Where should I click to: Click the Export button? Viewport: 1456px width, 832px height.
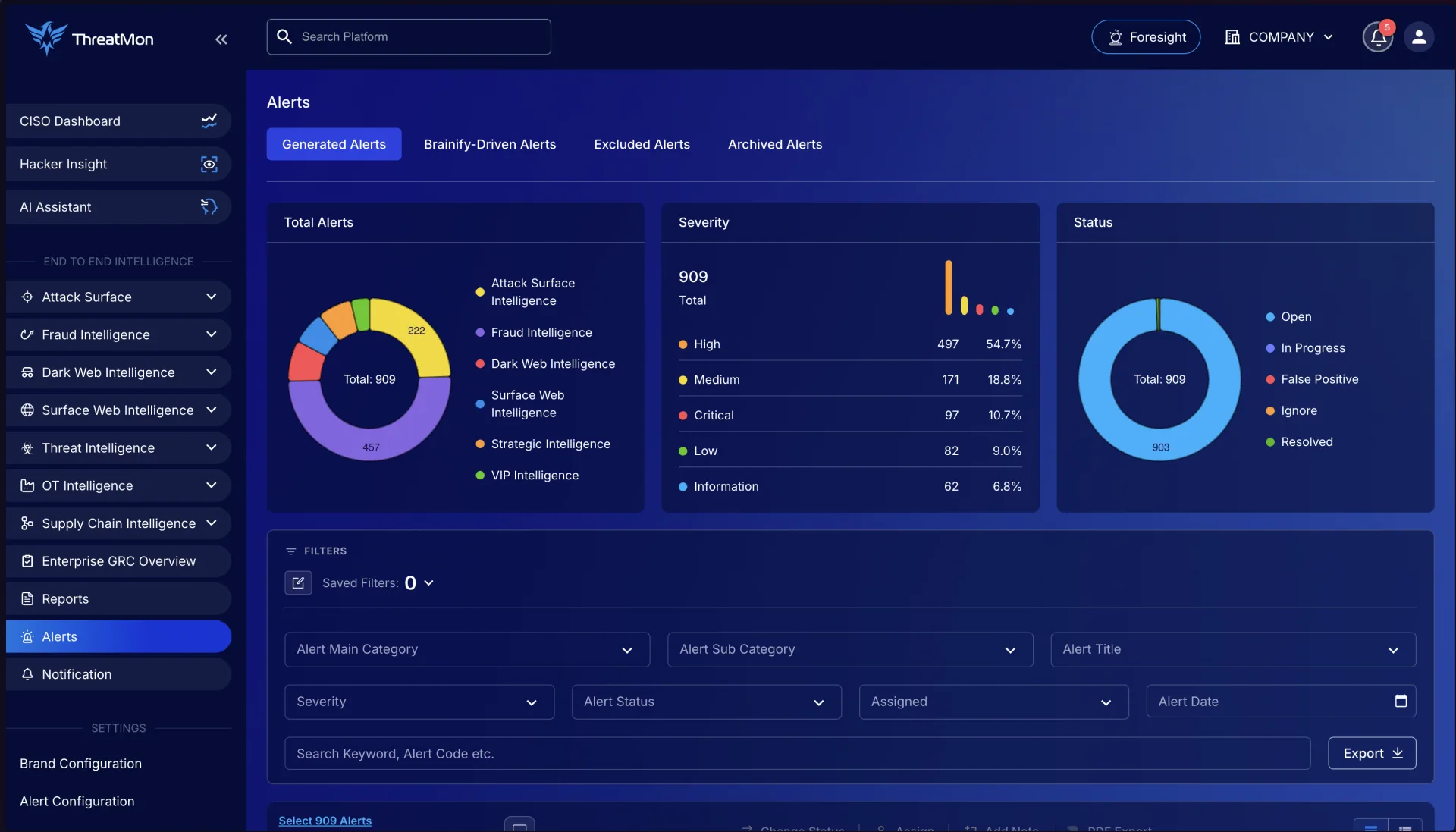tap(1372, 753)
